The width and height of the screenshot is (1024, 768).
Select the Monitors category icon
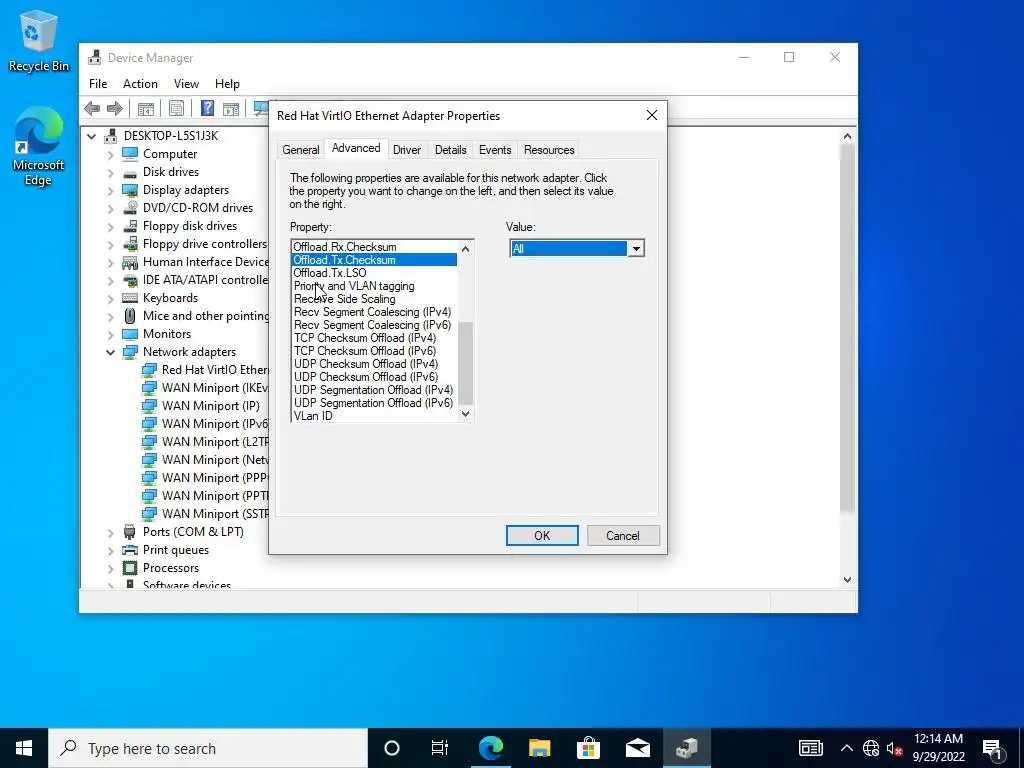coord(131,334)
